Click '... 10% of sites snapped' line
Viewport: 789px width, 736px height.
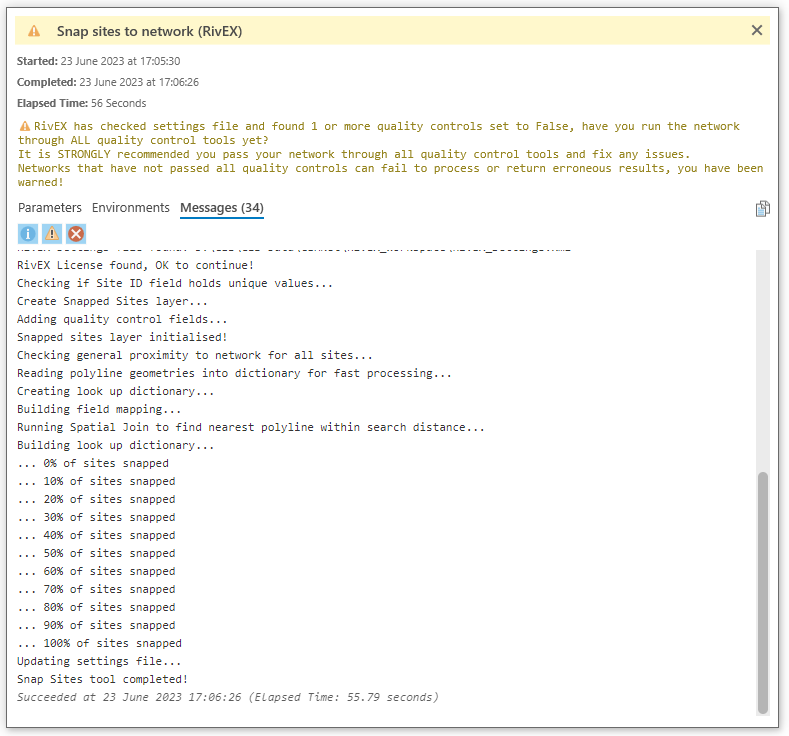tap(96, 481)
